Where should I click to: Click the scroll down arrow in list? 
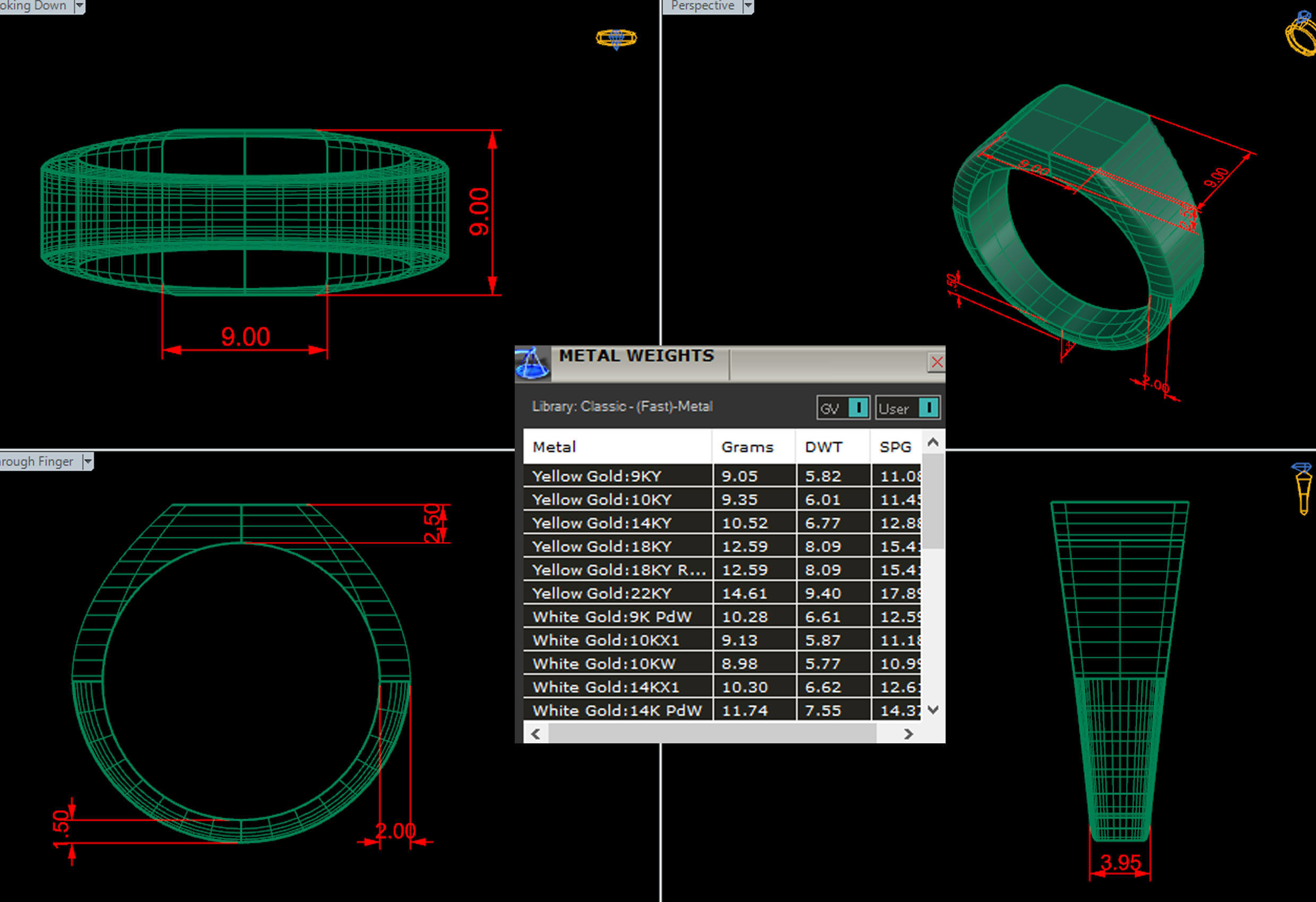933,709
